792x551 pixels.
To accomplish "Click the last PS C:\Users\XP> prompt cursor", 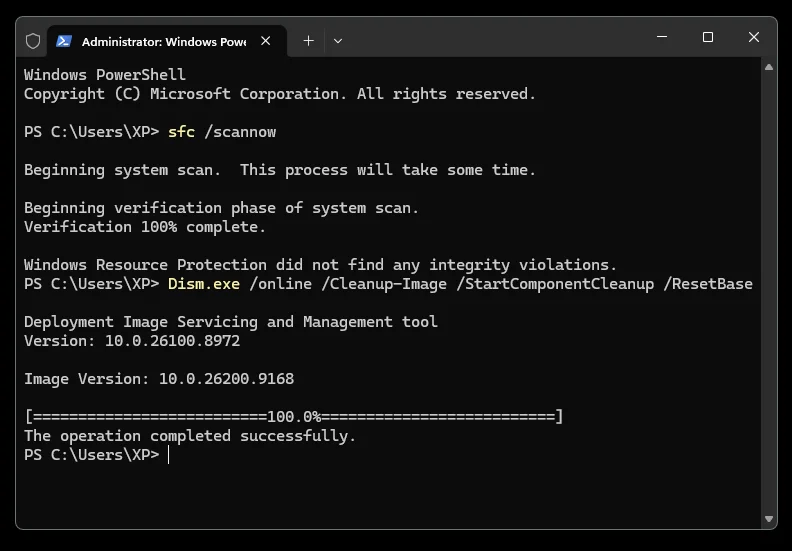I will click(168, 455).
